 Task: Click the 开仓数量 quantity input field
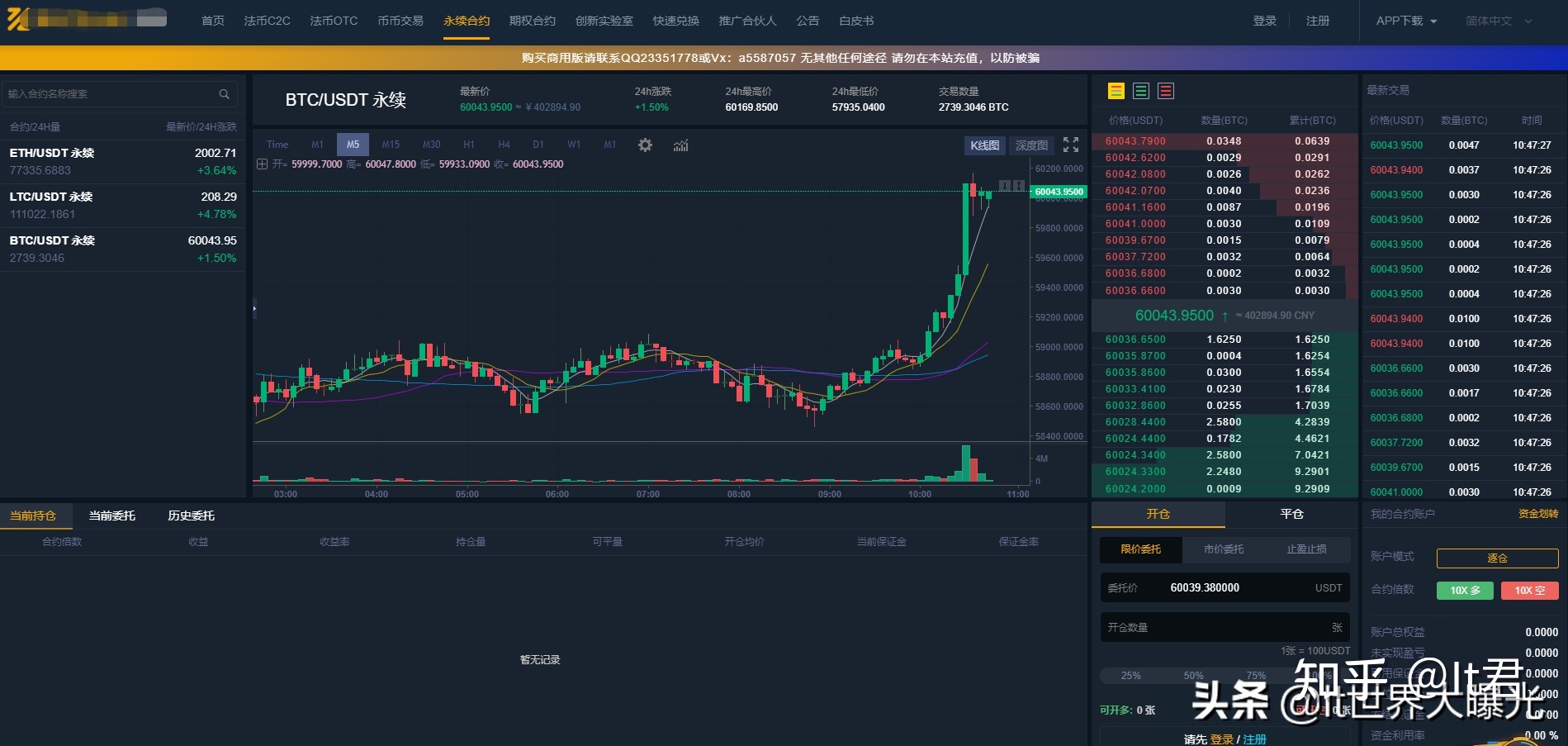coord(1225,628)
